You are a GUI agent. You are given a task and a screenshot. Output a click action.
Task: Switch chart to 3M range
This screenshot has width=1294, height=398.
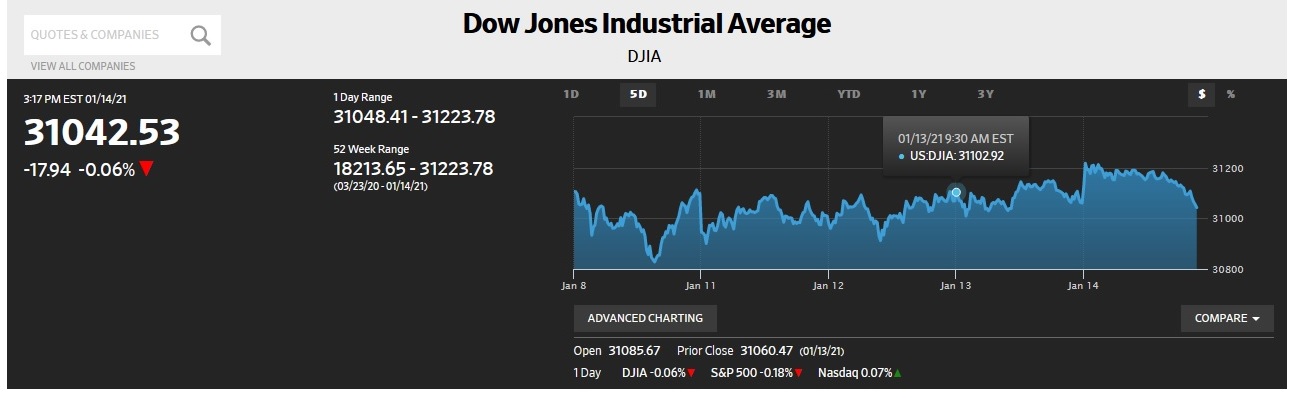click(x=777, y=94)
